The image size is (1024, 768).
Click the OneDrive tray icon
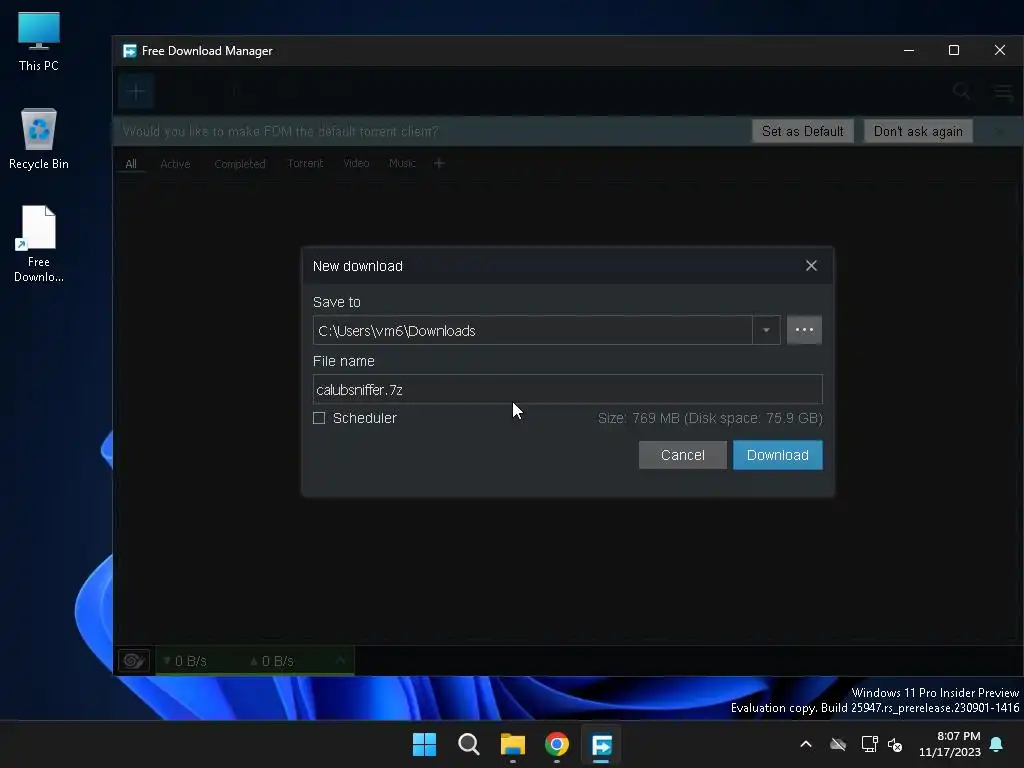coord(838,744)
